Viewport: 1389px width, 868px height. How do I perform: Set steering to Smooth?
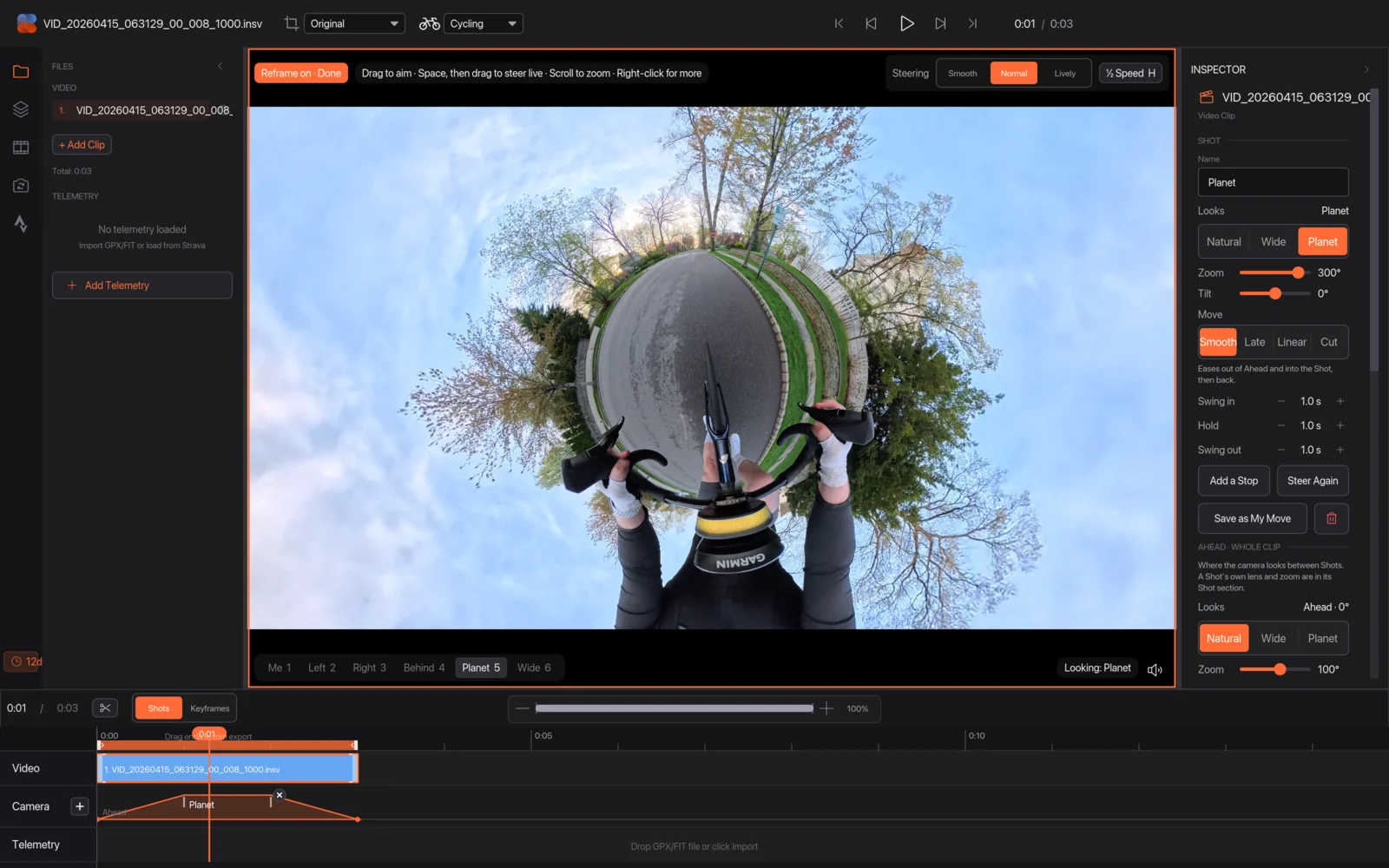pos(963,73)
